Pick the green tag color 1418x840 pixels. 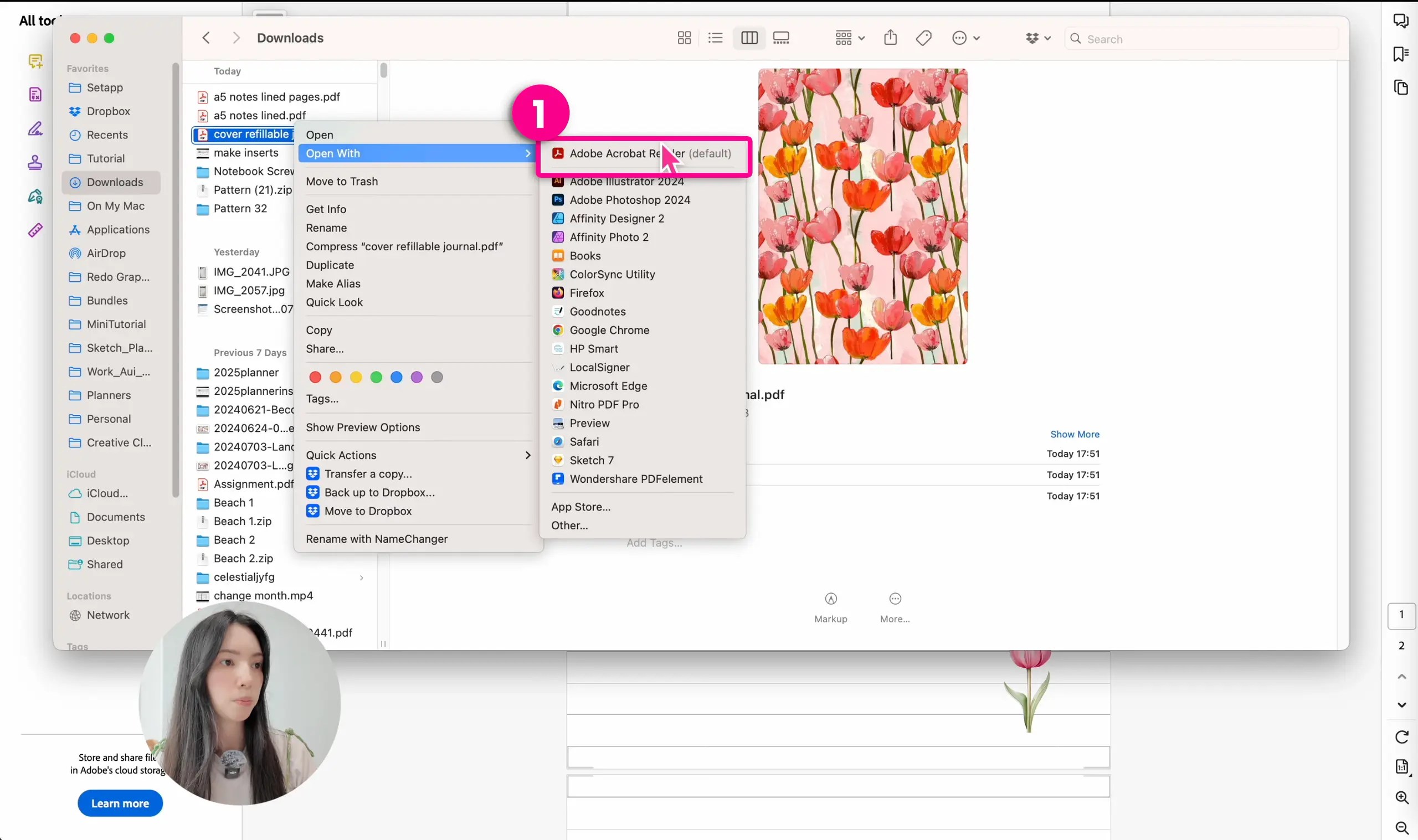[377, 377]
